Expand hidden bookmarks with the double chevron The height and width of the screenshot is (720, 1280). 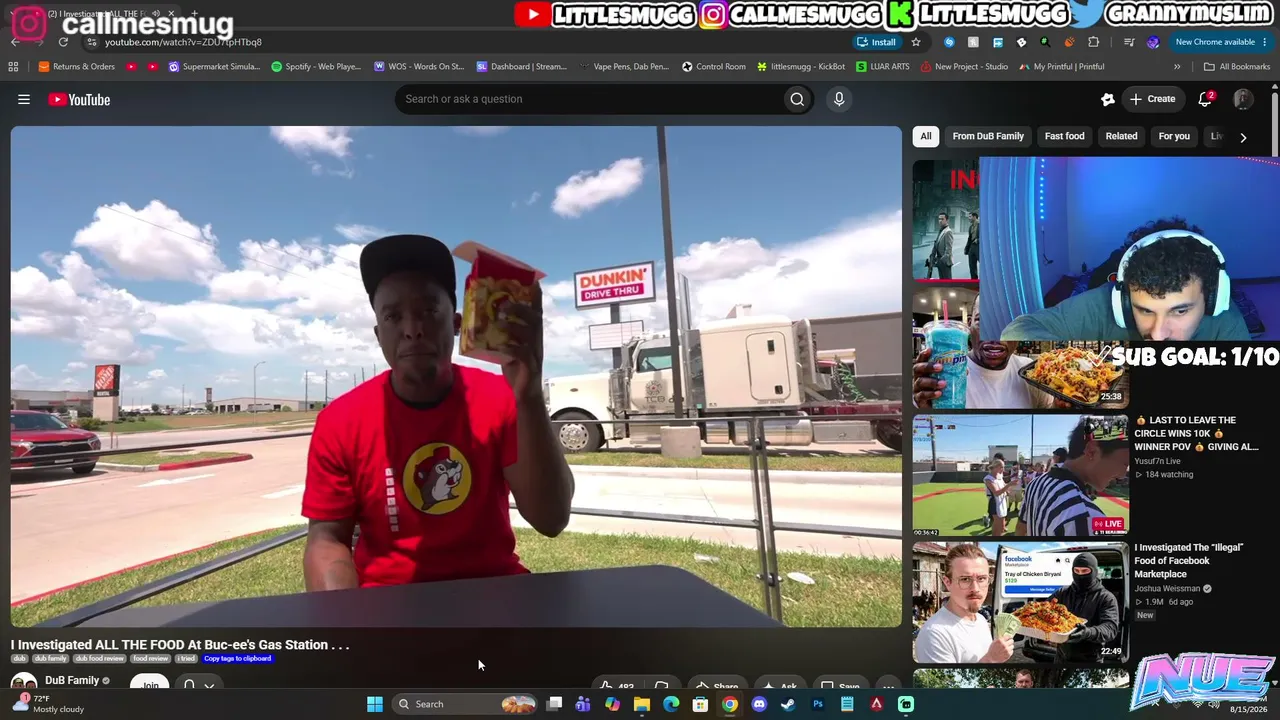[1177, 66]
